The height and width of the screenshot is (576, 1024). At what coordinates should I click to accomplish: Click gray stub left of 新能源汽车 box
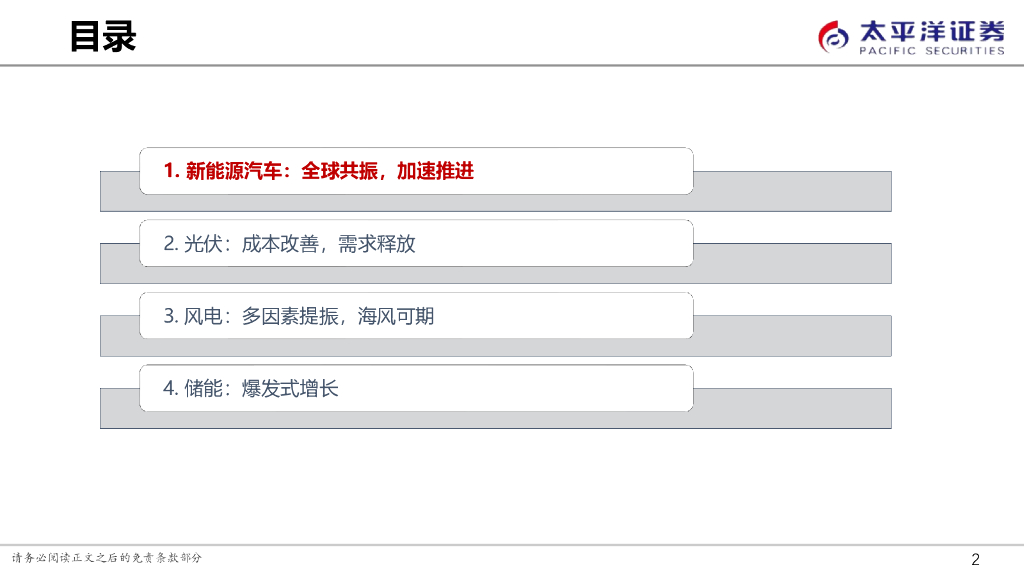tap(119, 190)
